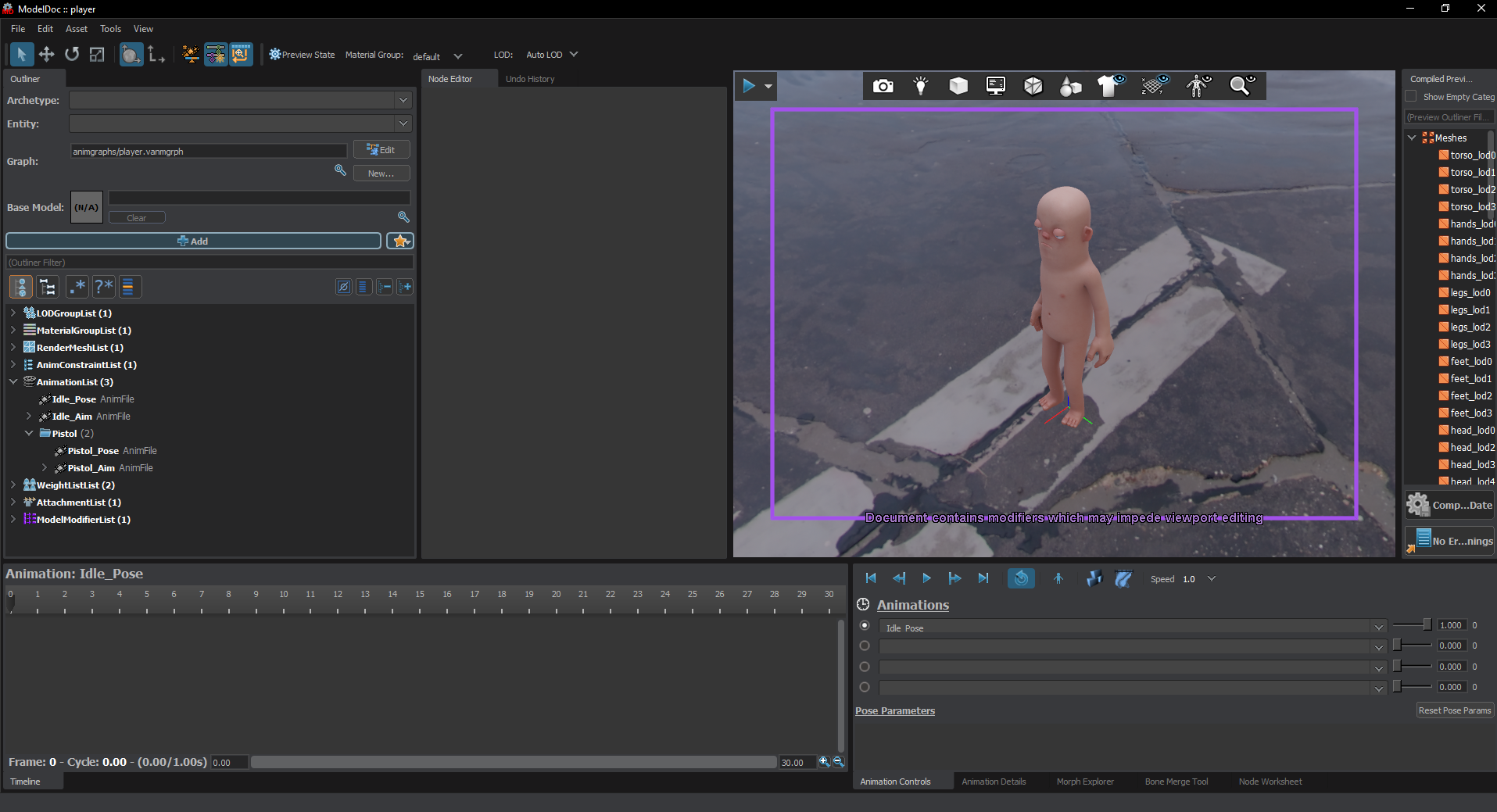Open the lighting settings icon in the viewport
This screenshot has width=1497, height=812.
click(921, 86)
